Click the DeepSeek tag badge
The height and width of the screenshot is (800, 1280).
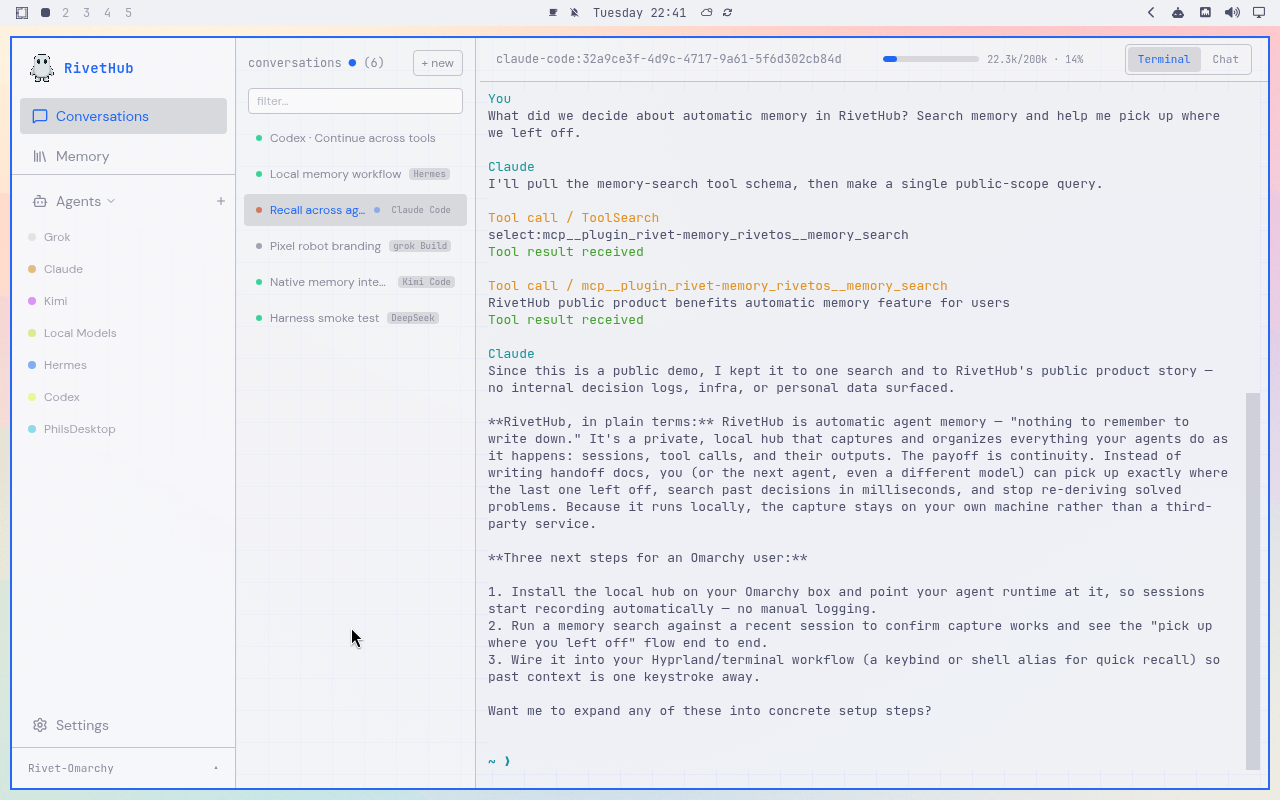(x=413, y=318)
